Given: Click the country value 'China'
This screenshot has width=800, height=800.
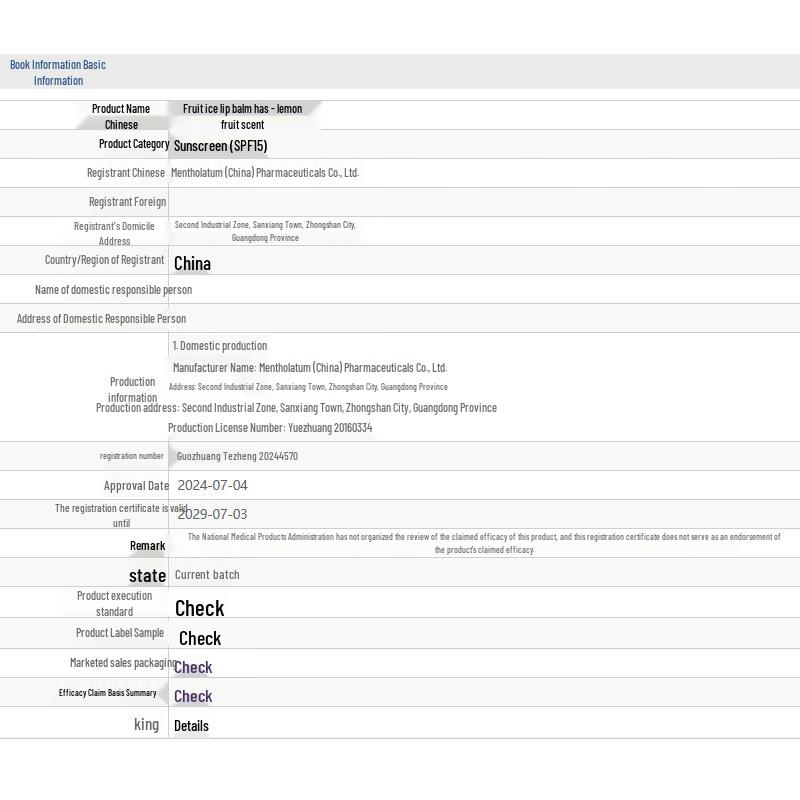Looking at the screenshot, I should pos(192,263).
